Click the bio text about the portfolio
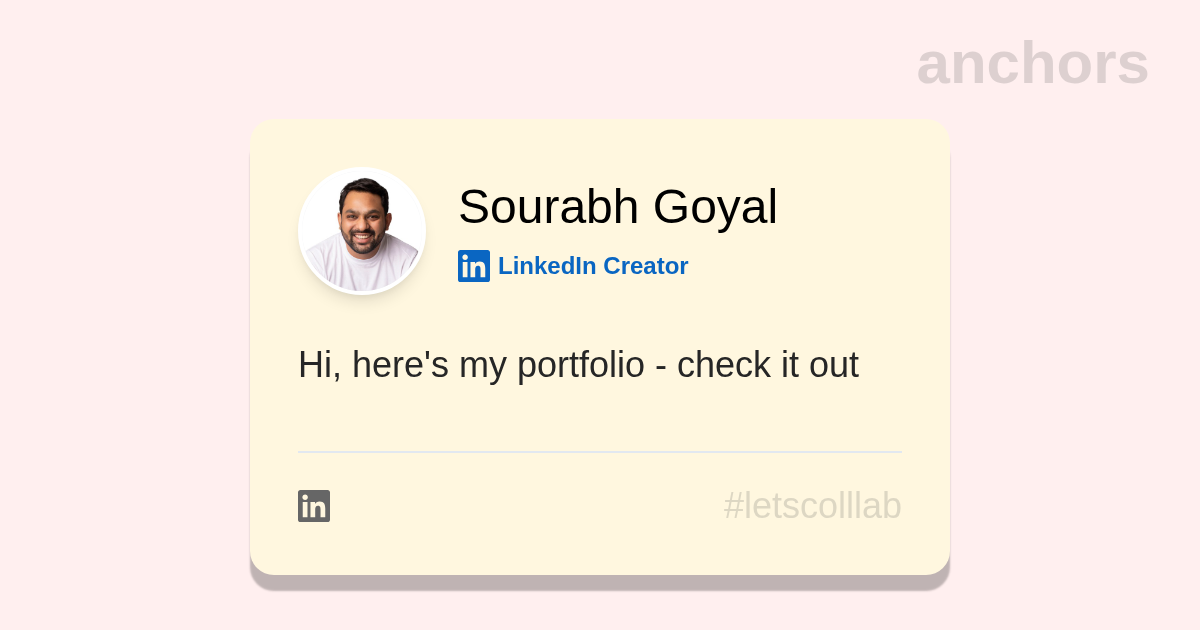Viewport: 1200px width, 630px height. [x=578, y=365]
